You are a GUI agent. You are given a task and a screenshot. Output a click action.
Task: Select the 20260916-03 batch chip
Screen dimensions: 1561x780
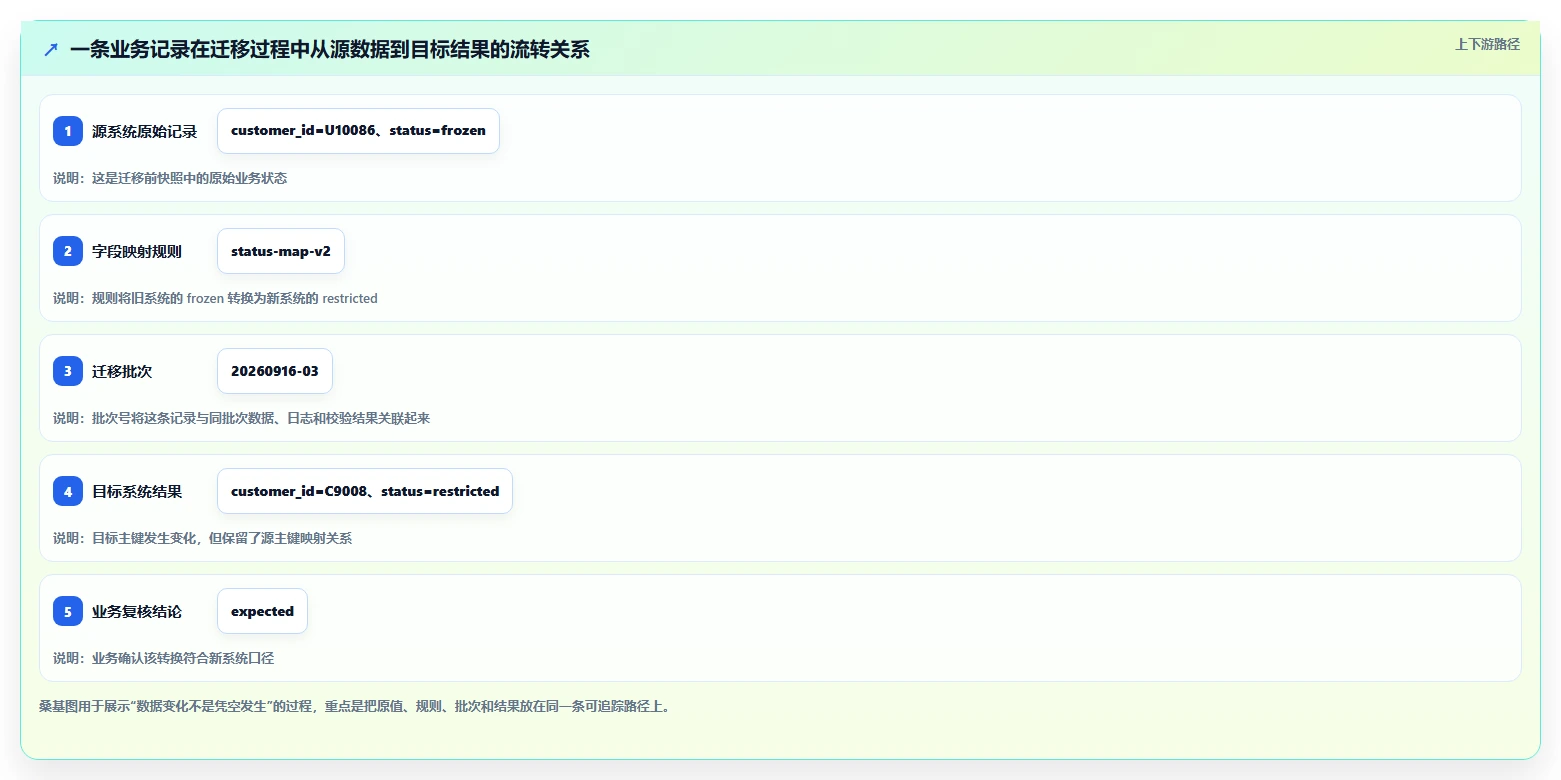[x=275, y=371]
